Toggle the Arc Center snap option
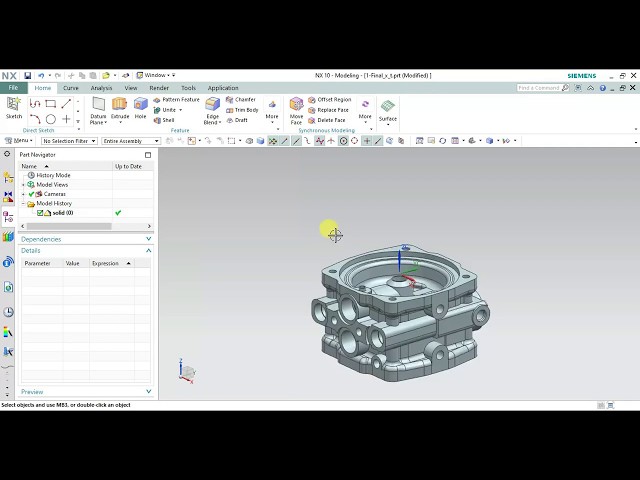The width and height of the screenshot is (640, 480). click(x=343, y=141)
